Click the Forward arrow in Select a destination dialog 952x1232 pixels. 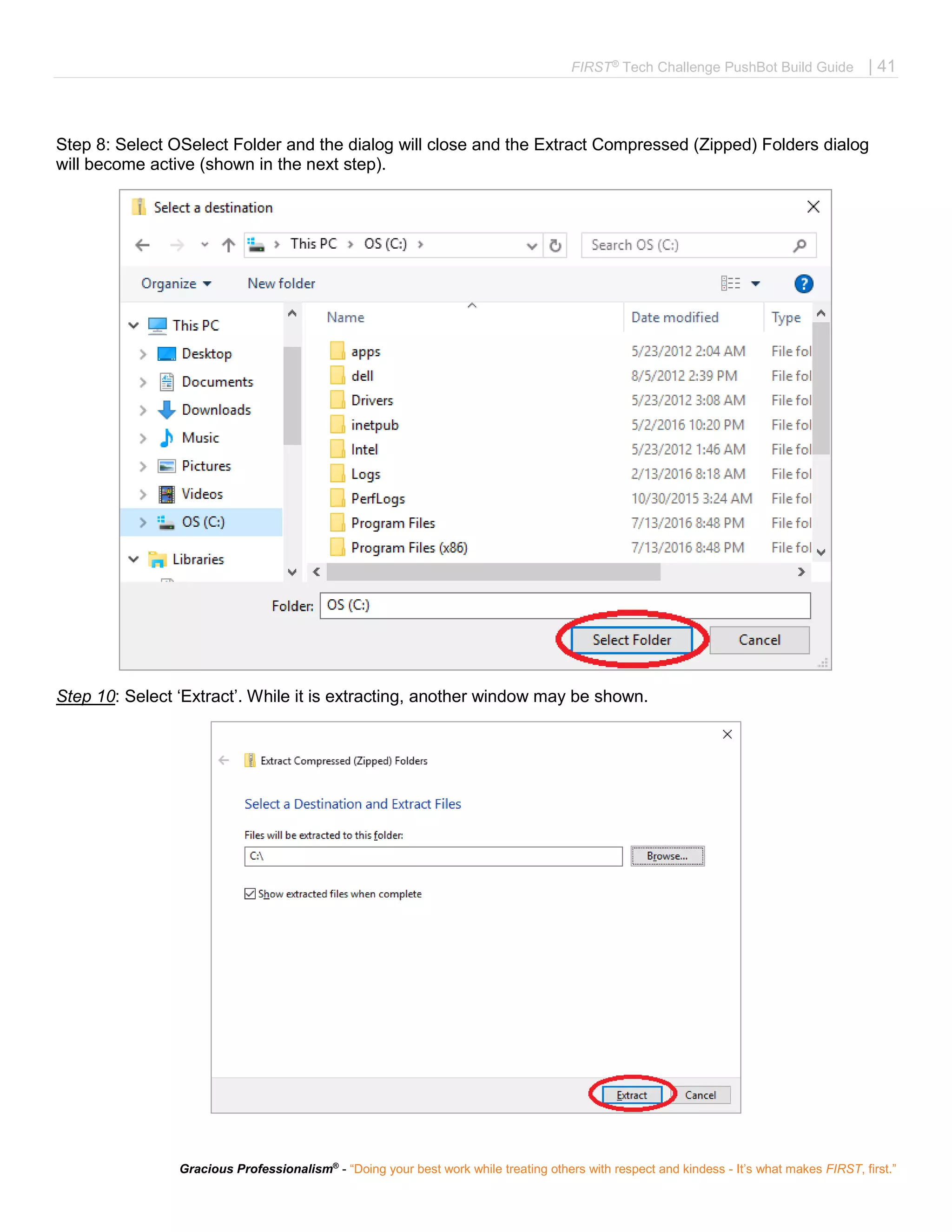pos(177,245)
